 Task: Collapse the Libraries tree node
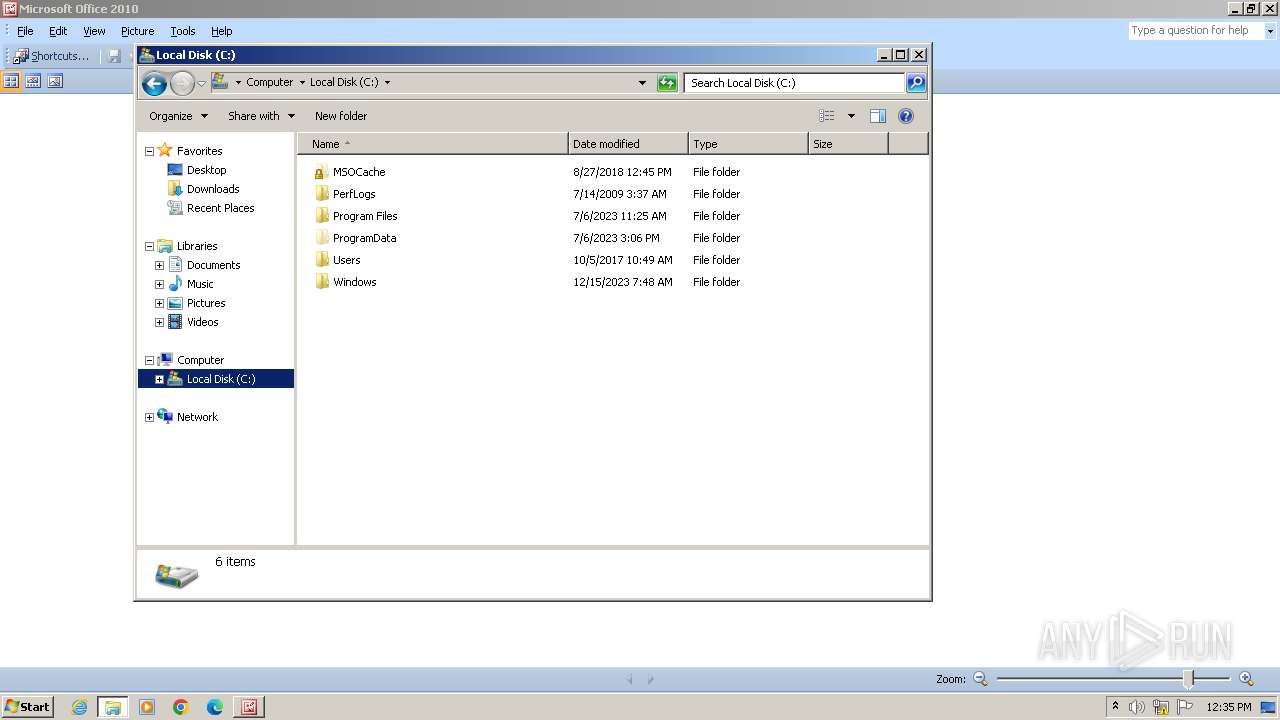149,247
